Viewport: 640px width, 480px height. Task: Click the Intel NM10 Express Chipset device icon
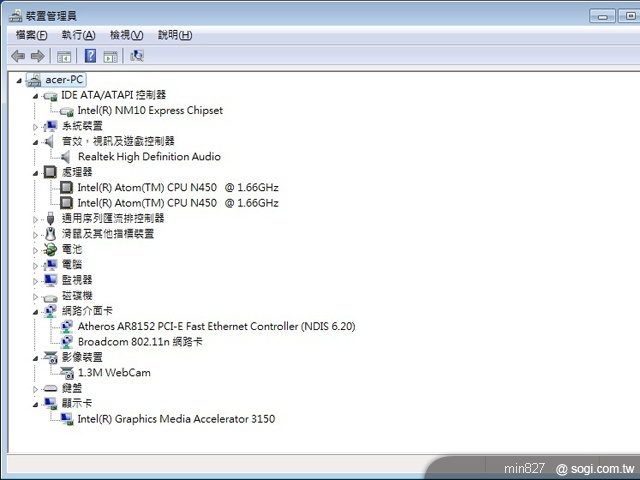click(67, 111)
